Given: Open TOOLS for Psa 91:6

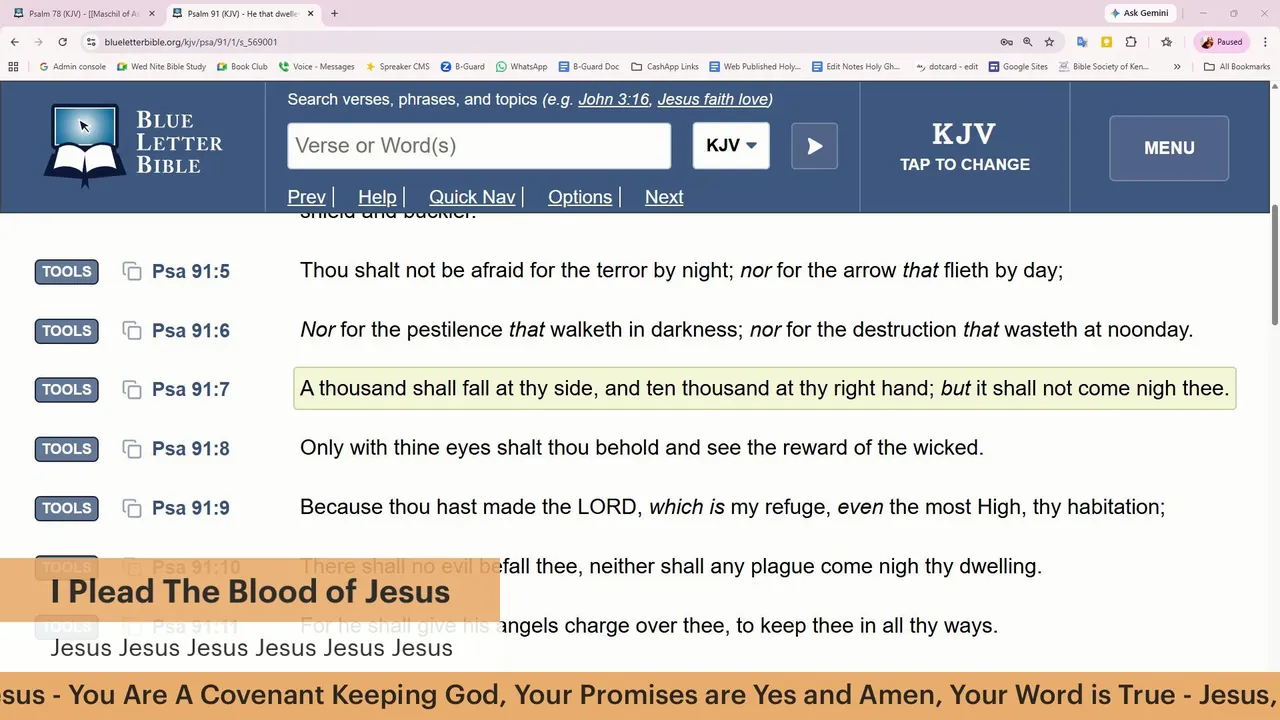Looking at the screenshot, I should 67,330.
